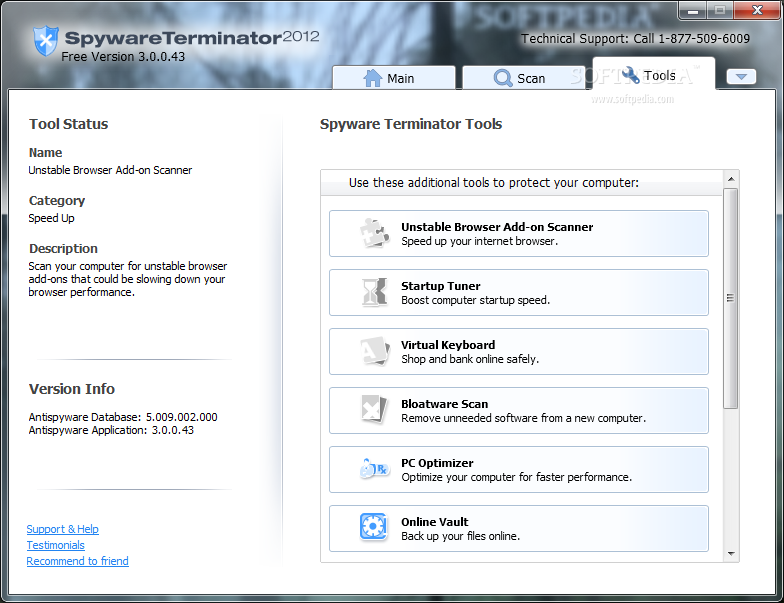This screenshot has height=603, width=784.
Task: Click the Version Info heading
Action: [x=72, y=389]
